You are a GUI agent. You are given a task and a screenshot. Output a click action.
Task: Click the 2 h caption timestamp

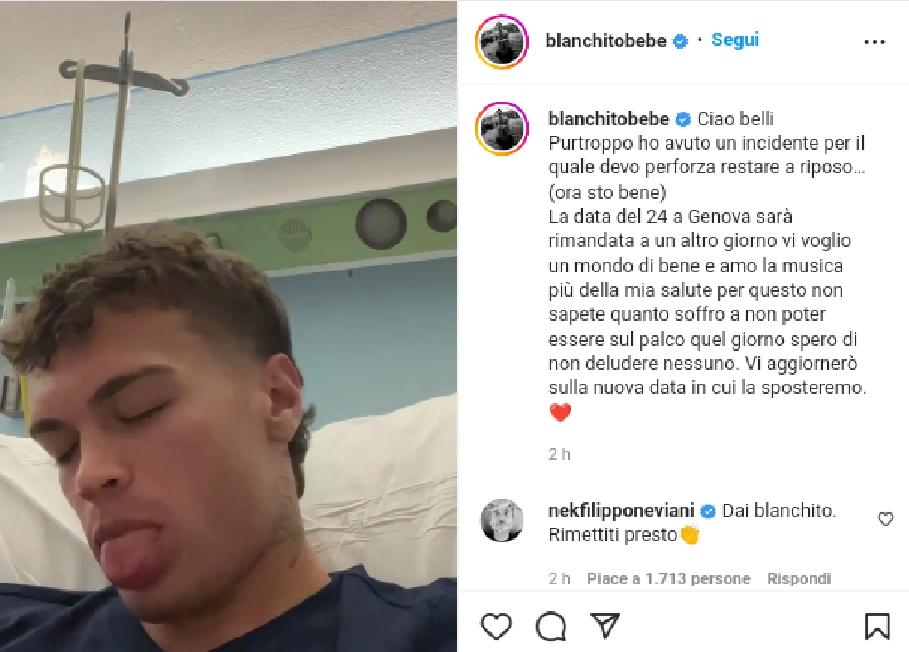coord(559,454)
